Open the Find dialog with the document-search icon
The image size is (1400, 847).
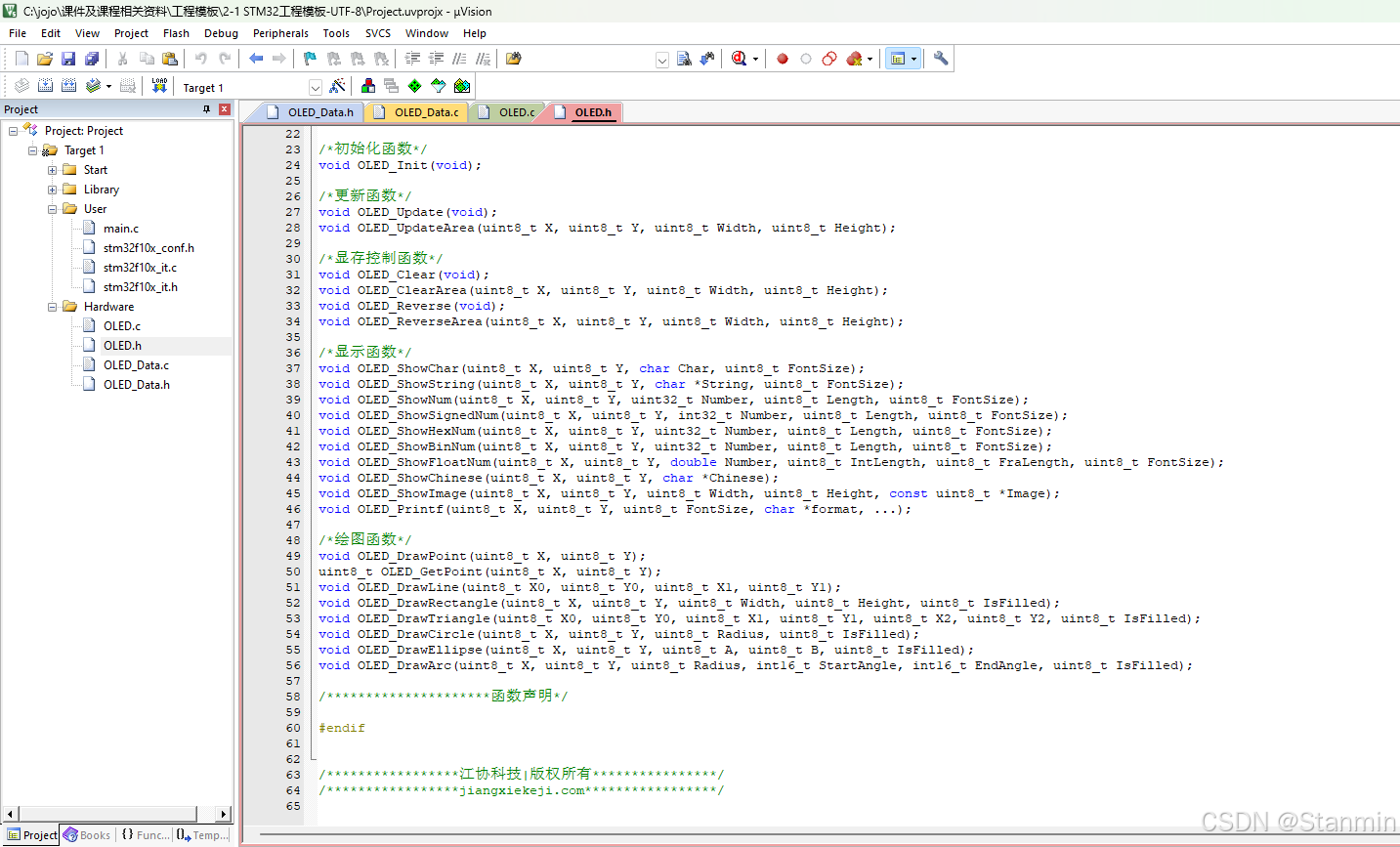(x=684, y=59)
